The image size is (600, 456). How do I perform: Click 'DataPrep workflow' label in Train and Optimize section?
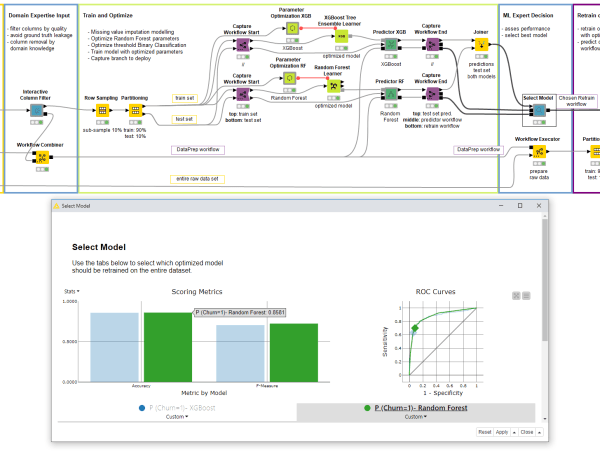click(x=198, y=150)
